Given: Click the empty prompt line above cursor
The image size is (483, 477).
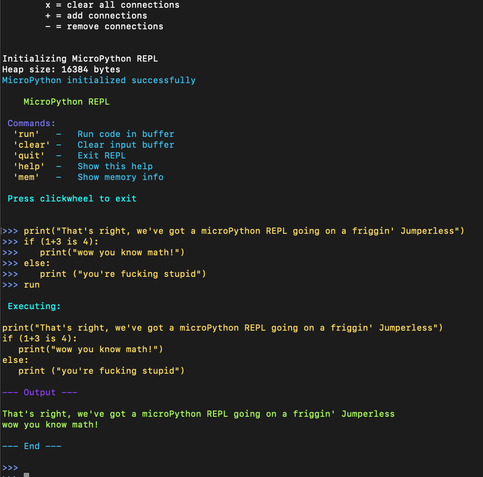Looking at the screenshot, I should [x=10, y=467].
